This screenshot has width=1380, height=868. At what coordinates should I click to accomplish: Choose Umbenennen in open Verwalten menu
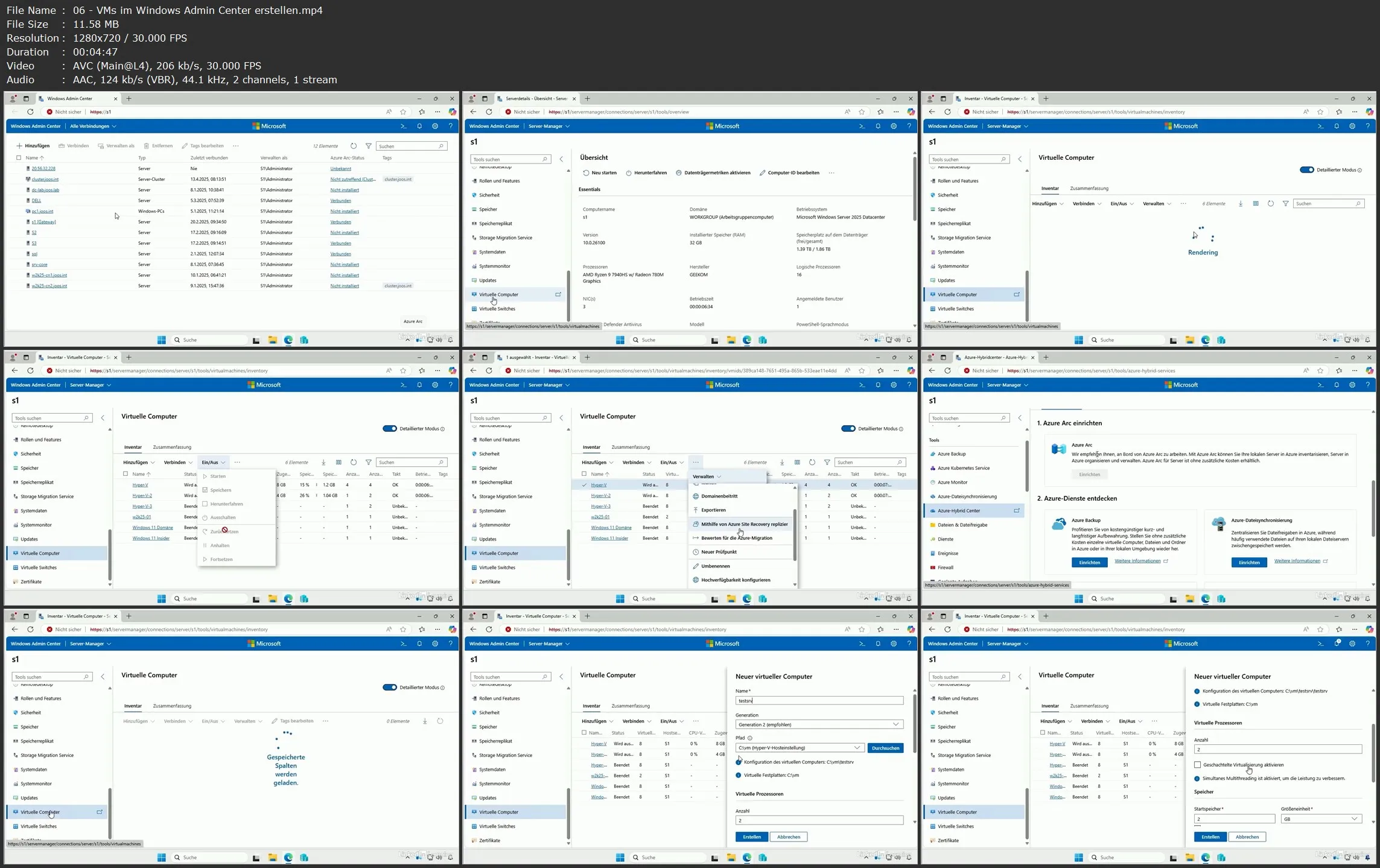(715, 566)
